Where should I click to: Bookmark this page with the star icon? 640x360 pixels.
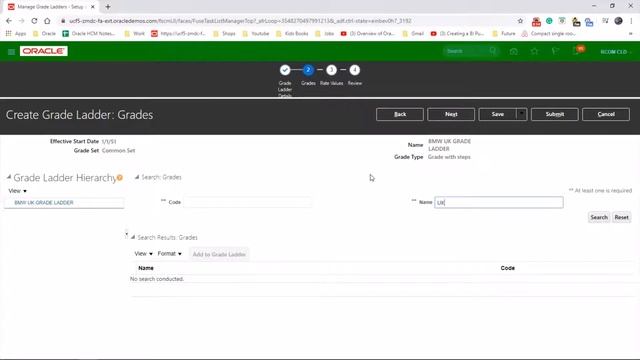(520, 21)
